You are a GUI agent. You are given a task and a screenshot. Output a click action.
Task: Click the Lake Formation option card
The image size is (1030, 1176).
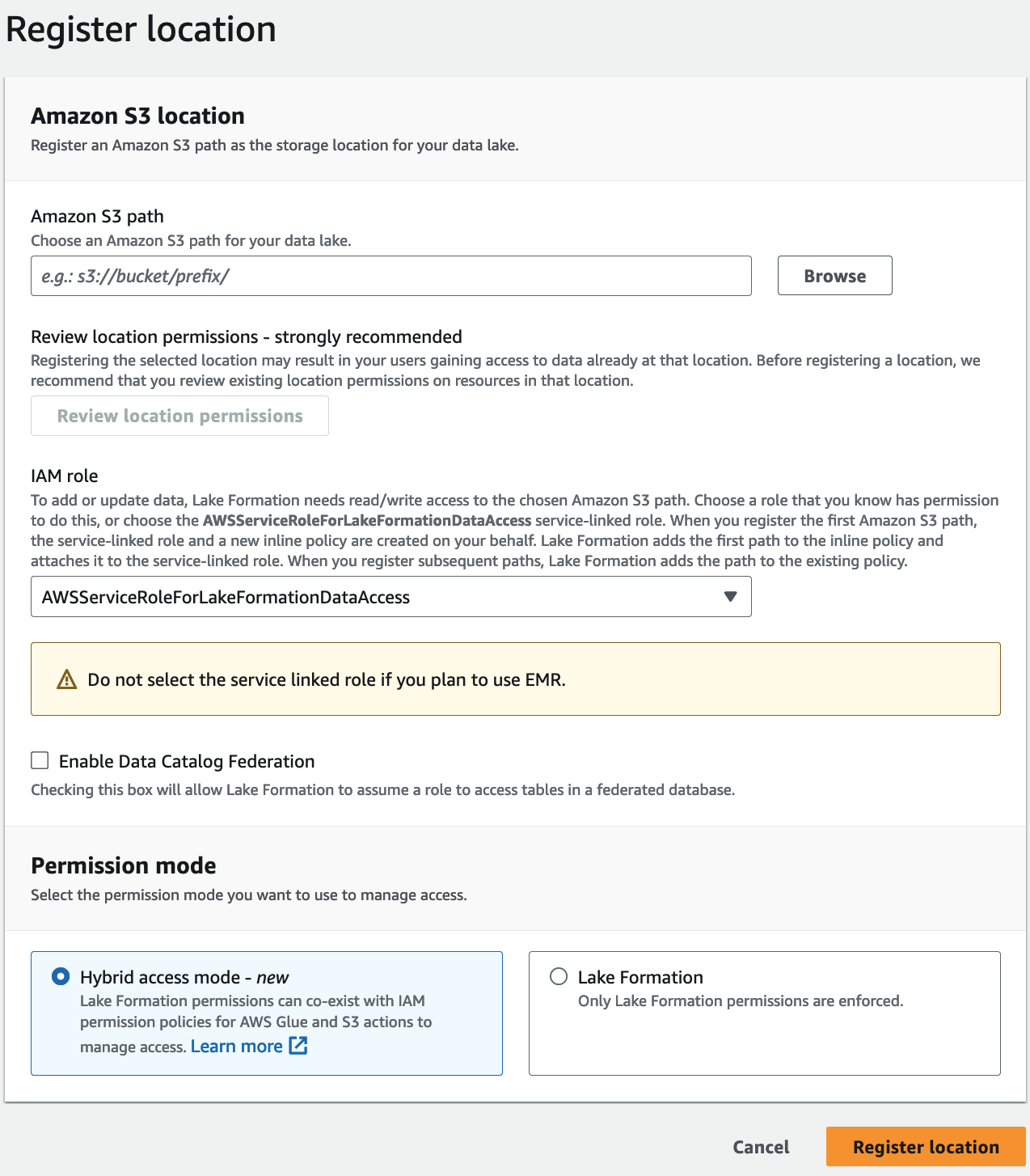[x=764, y=1013]
